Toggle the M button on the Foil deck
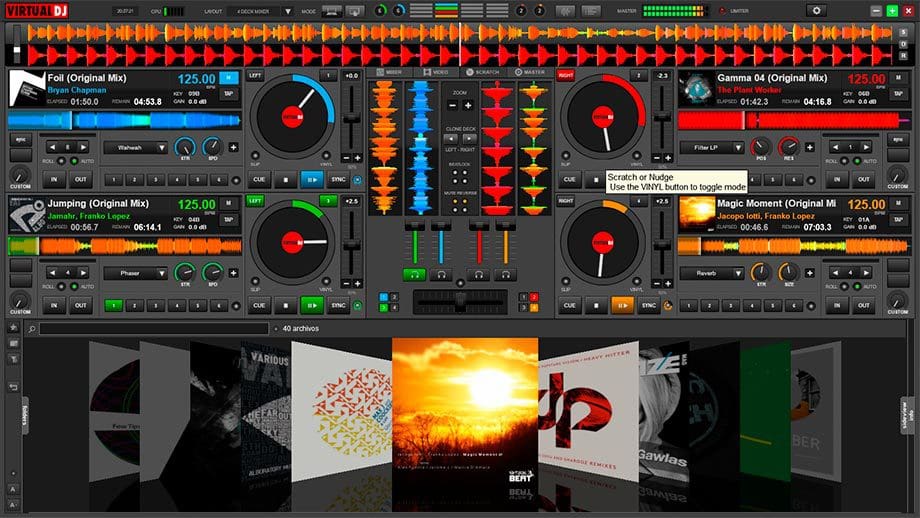This screenshot has width=920, height=518. (229, 77)
